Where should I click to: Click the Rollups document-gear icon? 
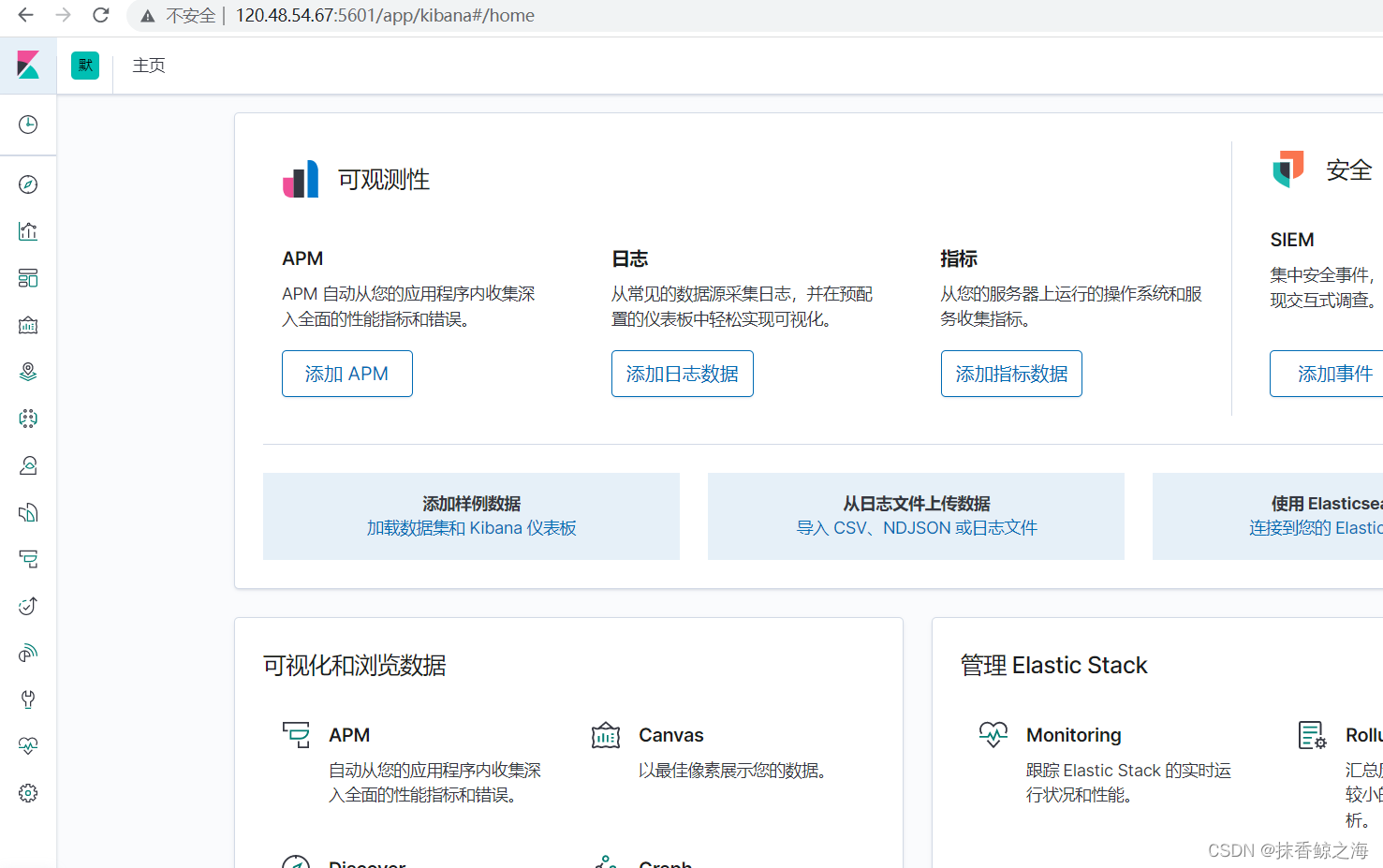pos(1313,735)
